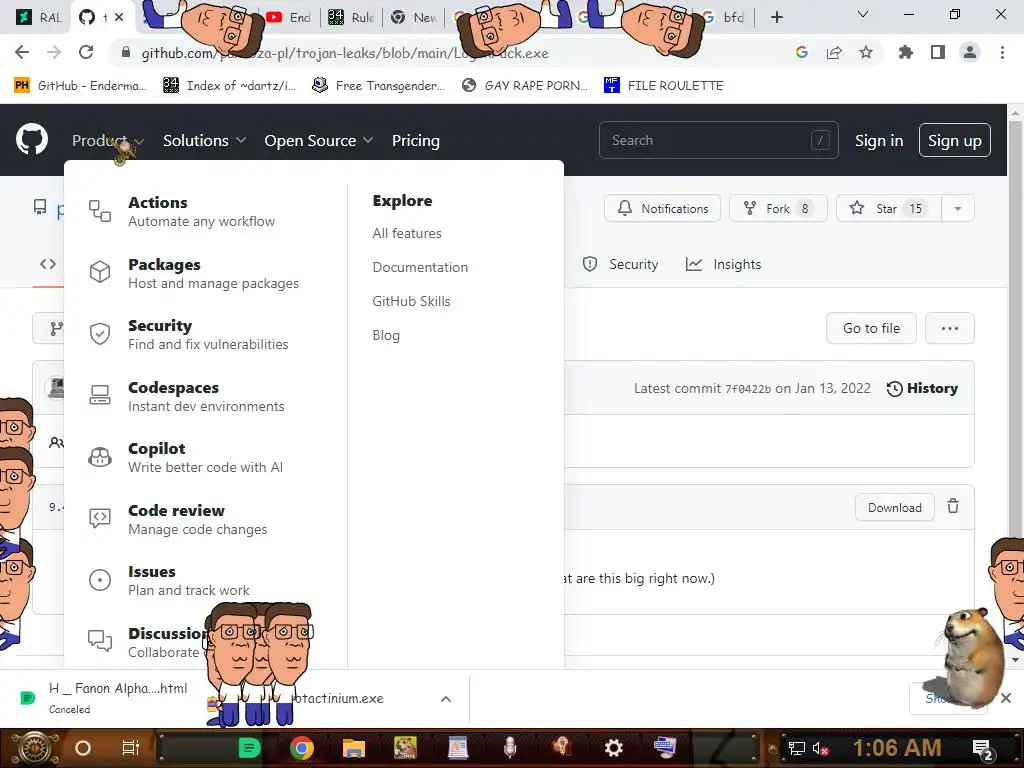
Task: Open the Chrome profile avatar
Action: pyautogui.click(x=970, y=52)
